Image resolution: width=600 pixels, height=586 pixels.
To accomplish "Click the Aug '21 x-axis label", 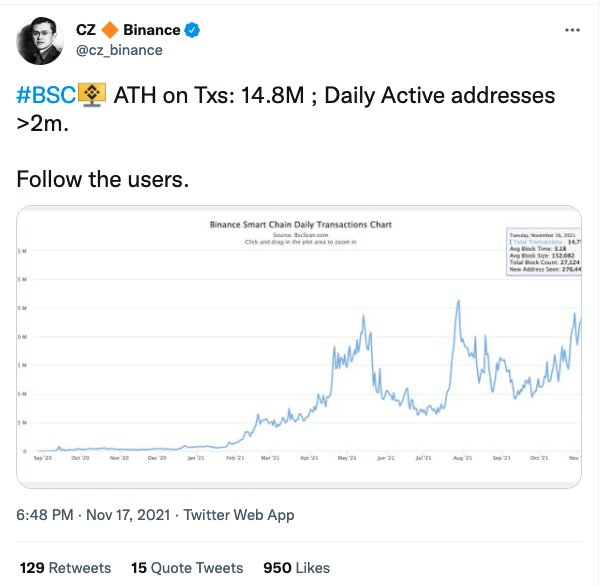I will coord(462,457).
